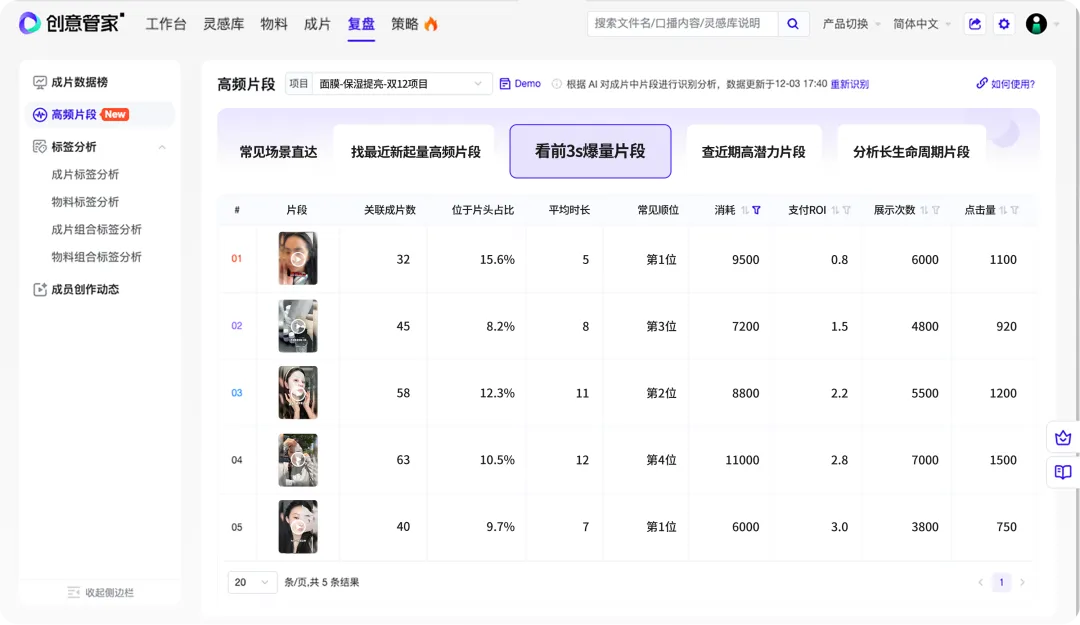1080x625 pixels.
Task: Play the video thumbnail in row 03
Action: tap(298, 393)
